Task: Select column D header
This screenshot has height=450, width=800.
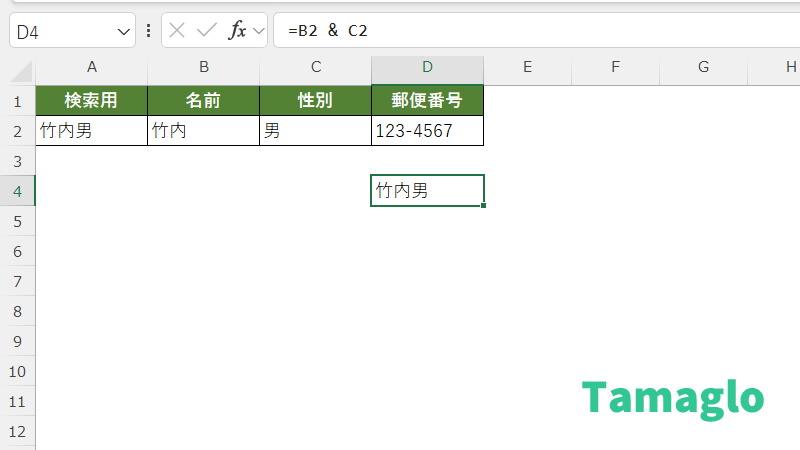Action: coord(427,67)
